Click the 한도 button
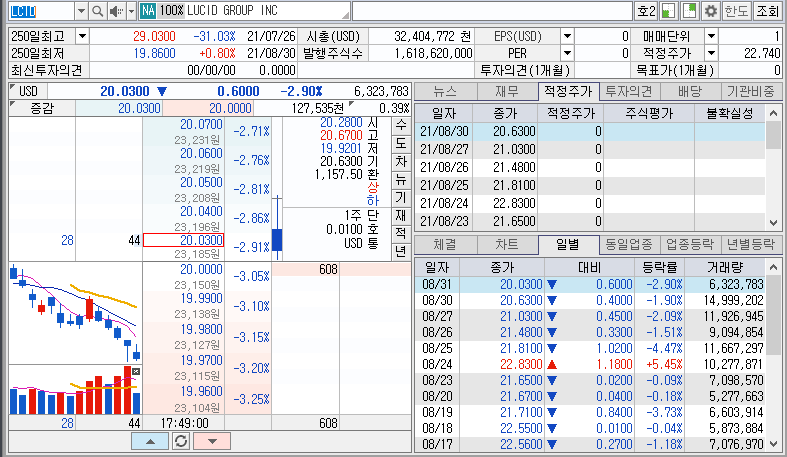 736,11
